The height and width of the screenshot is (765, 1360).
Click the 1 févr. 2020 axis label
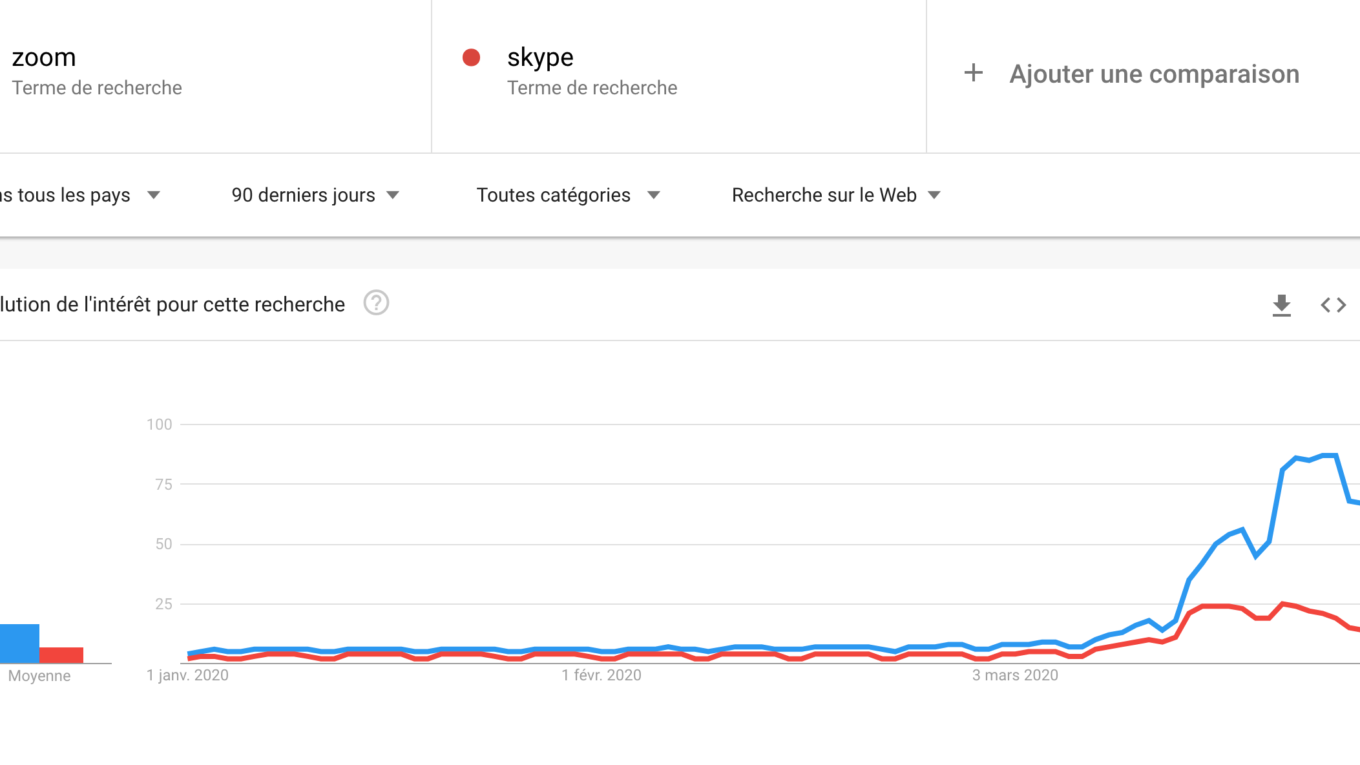pyautogui.click(x=601, y=676)
